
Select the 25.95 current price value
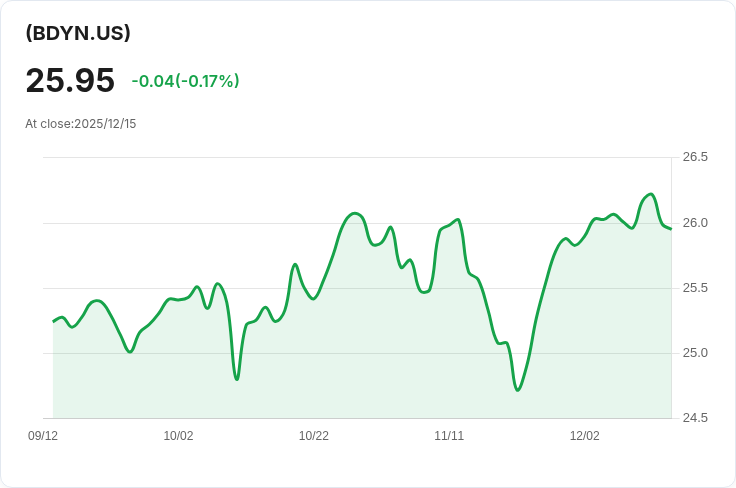[70, 81]
